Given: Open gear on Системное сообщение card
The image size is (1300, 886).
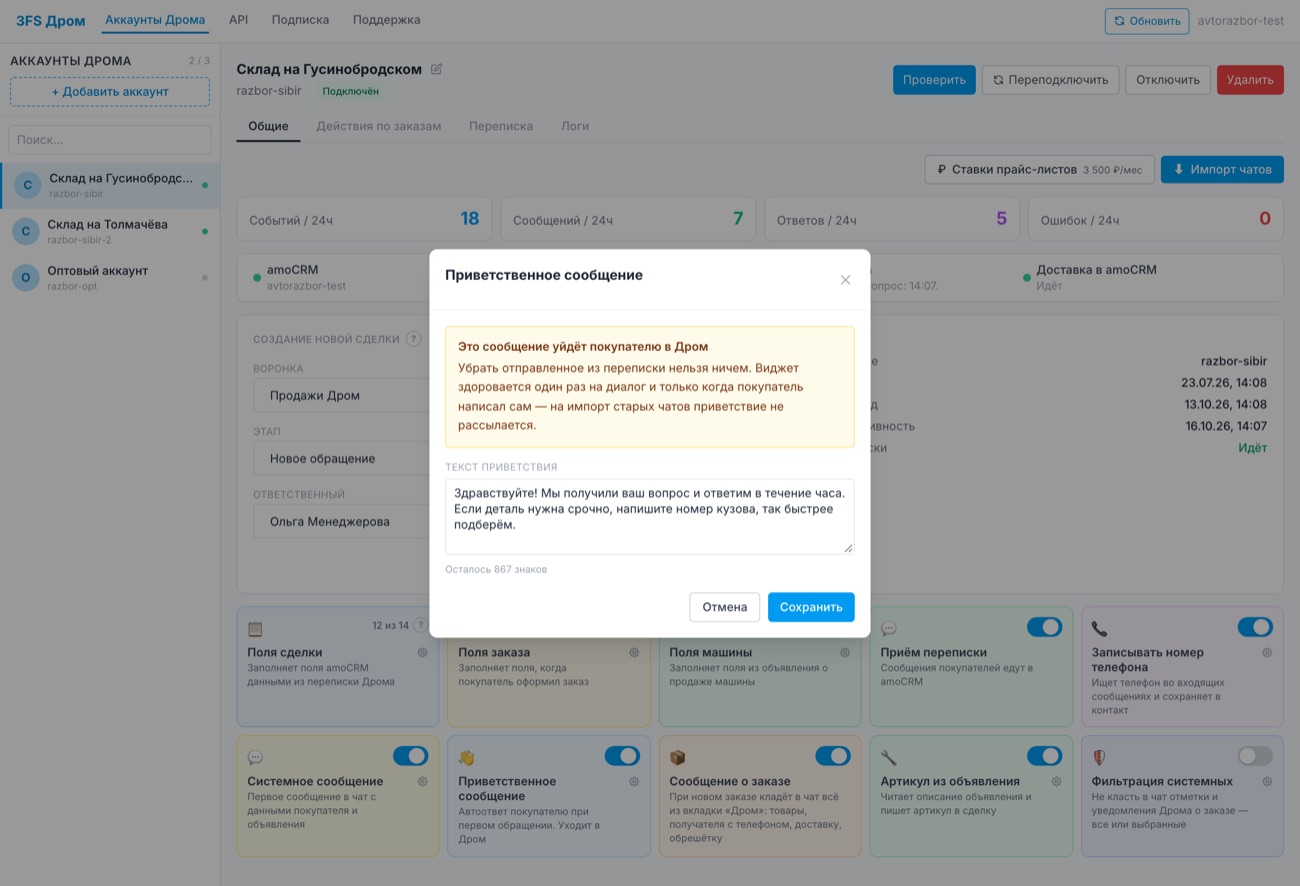Looking at the screenshot, I should click(x=423, y=781).
